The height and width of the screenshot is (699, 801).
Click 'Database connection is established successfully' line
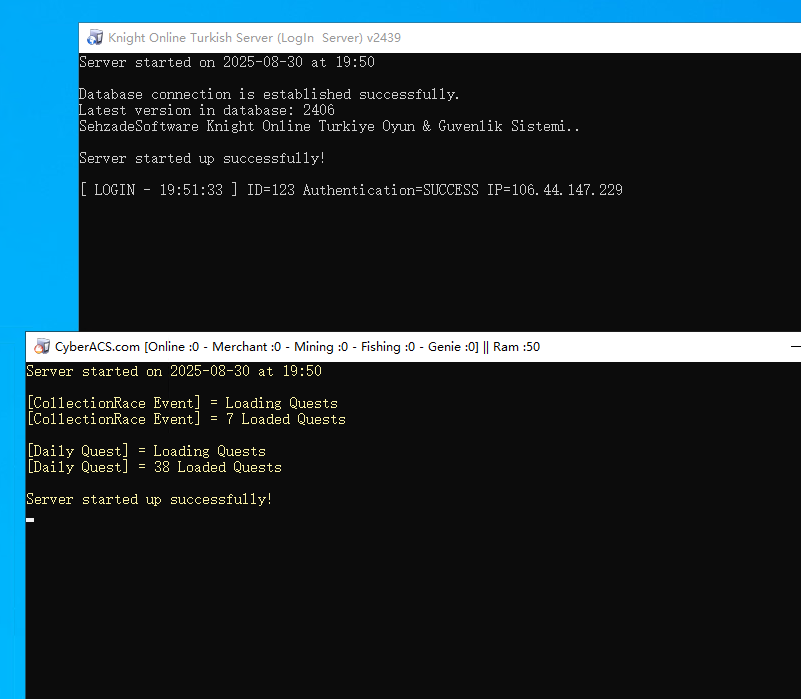coord(269,95)
